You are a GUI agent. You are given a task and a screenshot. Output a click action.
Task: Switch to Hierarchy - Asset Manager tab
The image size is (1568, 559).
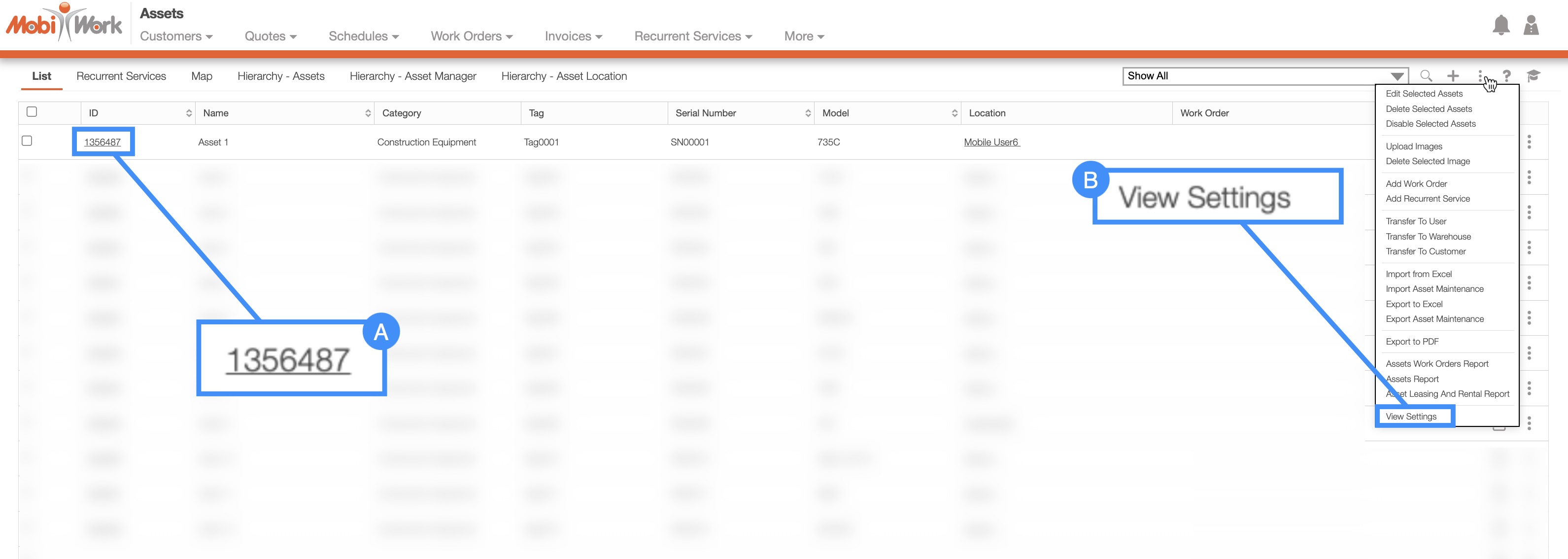pos(412,76)
